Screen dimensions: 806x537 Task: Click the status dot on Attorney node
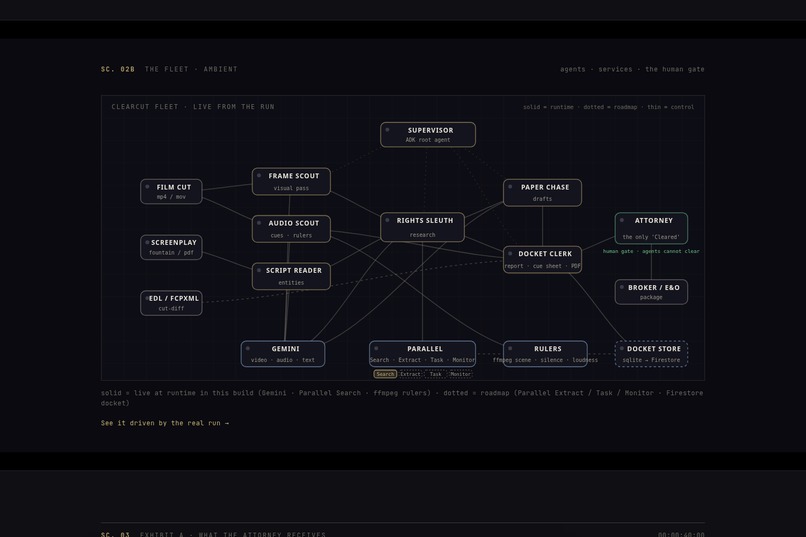pos(622,220)
